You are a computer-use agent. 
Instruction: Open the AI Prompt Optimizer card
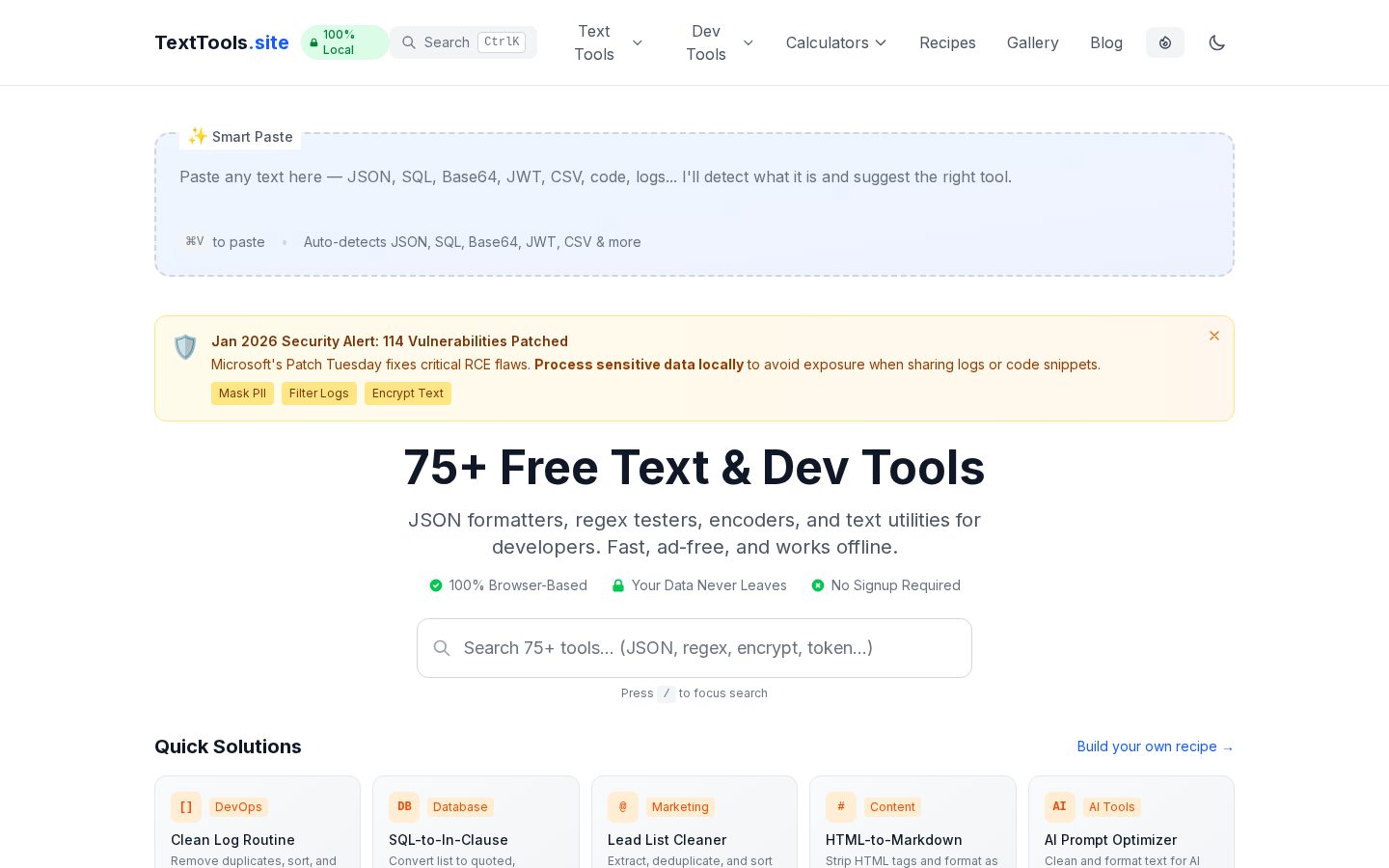[x=1131, y=822]
